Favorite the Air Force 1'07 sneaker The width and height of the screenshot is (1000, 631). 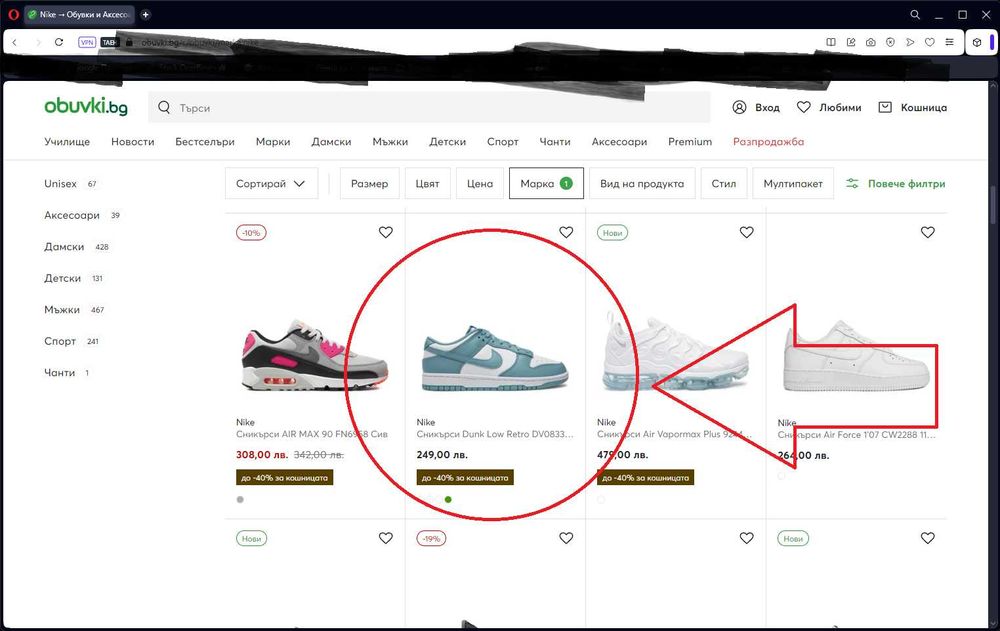(x=928, y=232)
